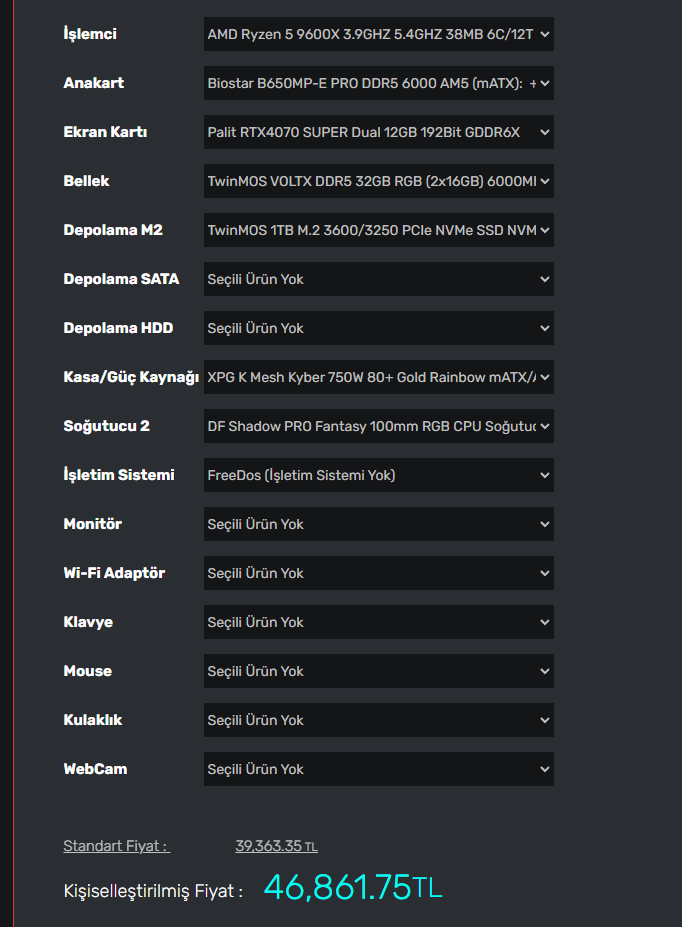This screenshot has height=927, width=682.
Task: Open the İşletim Sistemi dropdown
Action: (x=378, y=475)
